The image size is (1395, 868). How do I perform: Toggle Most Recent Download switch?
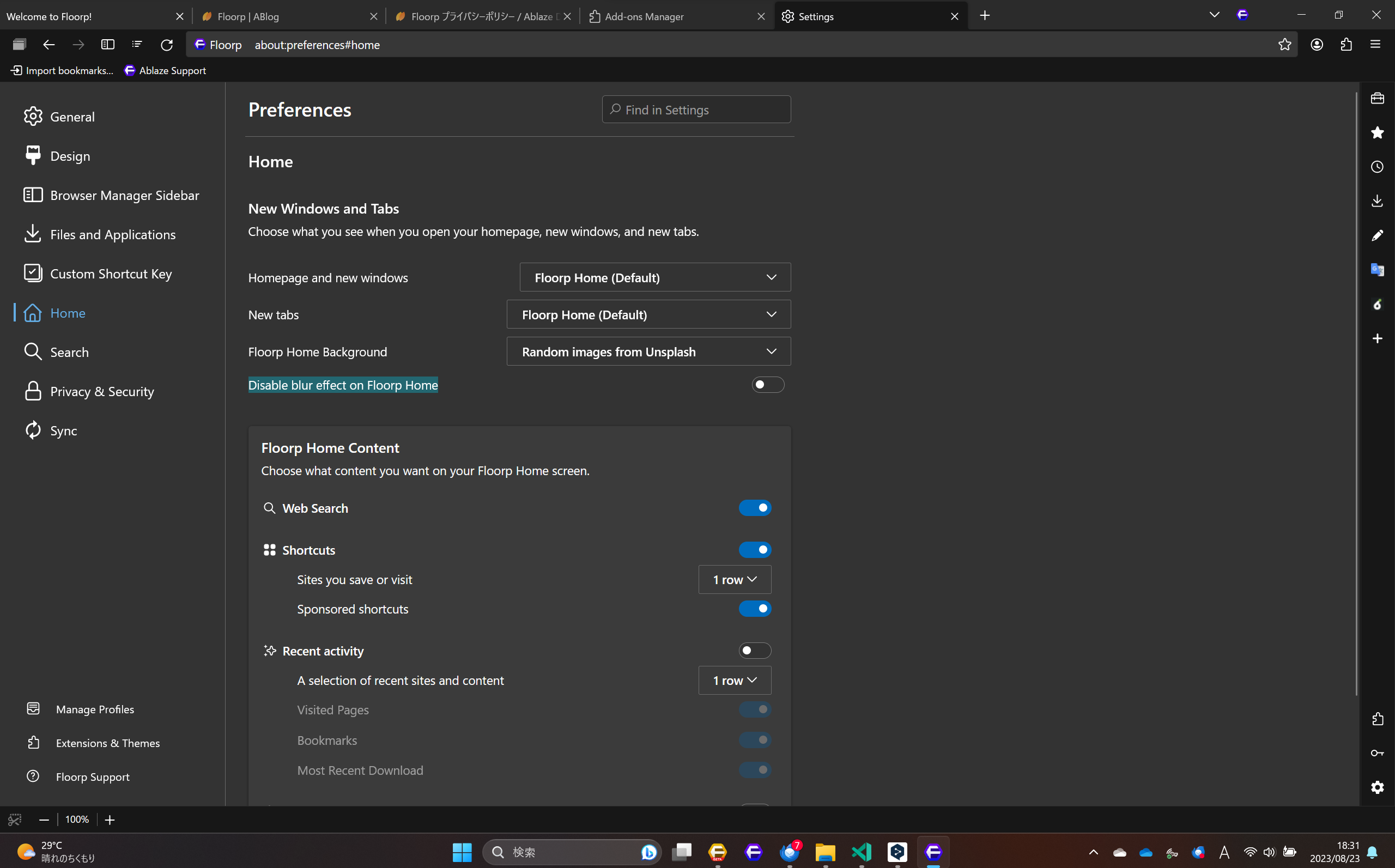755,770
